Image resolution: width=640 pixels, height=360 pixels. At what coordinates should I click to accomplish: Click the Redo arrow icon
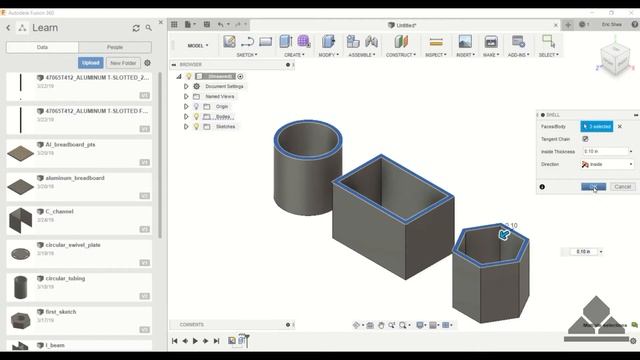pyautogui.click(x=238, y=24)
